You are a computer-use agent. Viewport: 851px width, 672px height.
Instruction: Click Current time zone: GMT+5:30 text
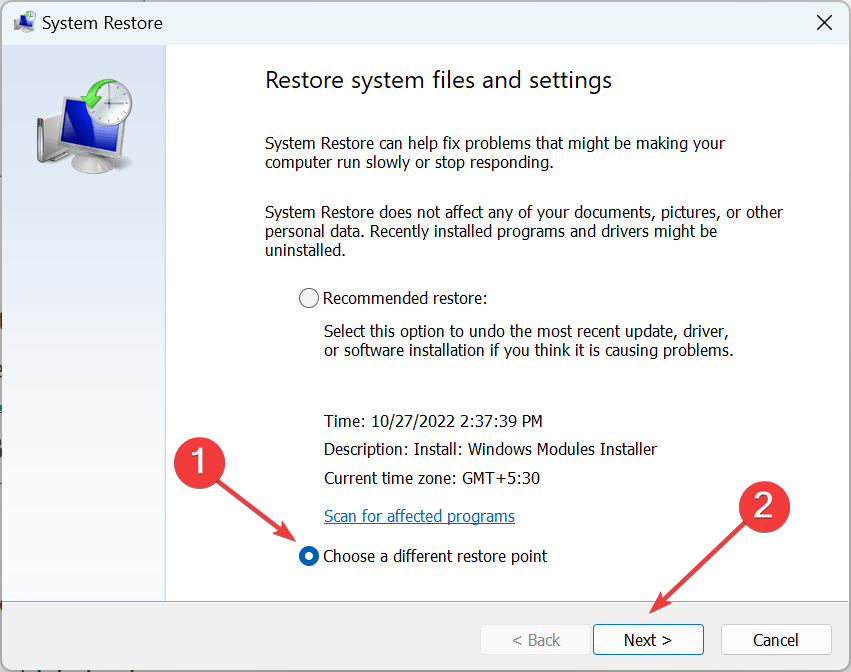(x=432, y=478)
